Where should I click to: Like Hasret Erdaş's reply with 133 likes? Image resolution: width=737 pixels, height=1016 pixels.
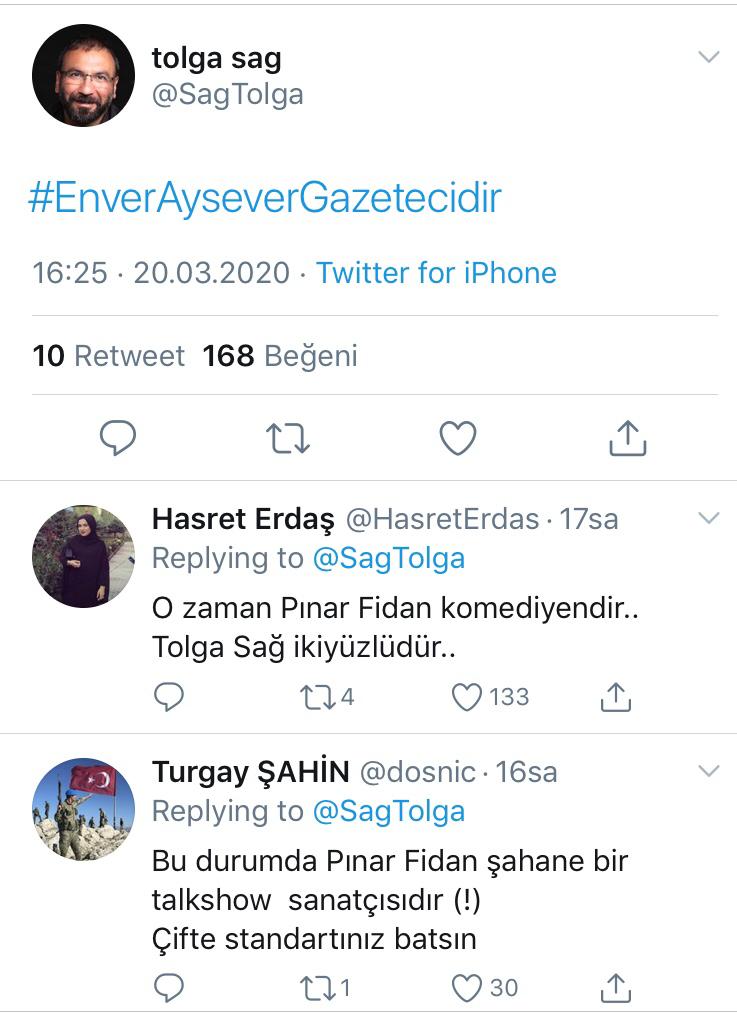[x=467, y=697]
